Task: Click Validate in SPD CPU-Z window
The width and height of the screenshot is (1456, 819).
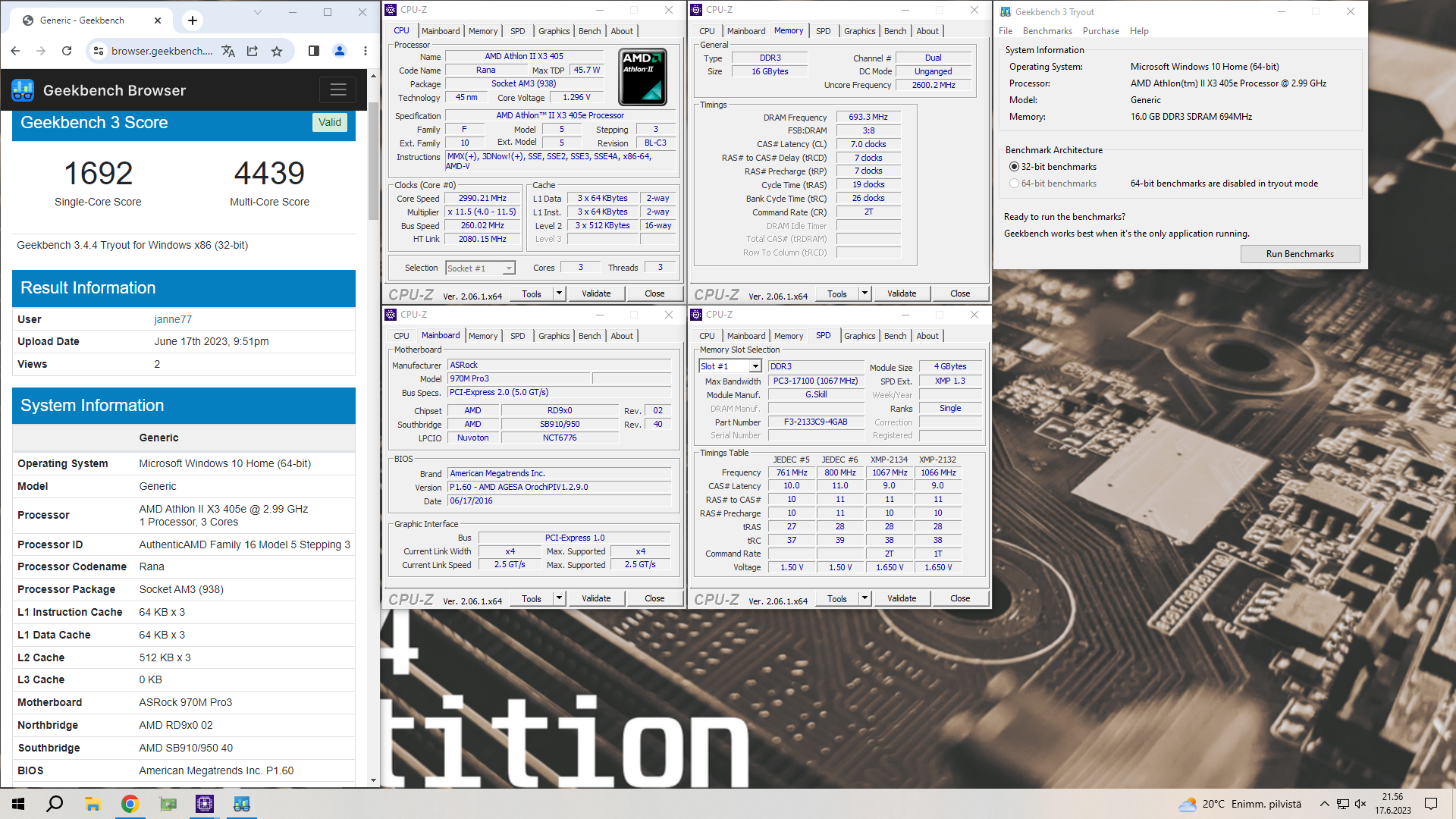Action: 902,598
